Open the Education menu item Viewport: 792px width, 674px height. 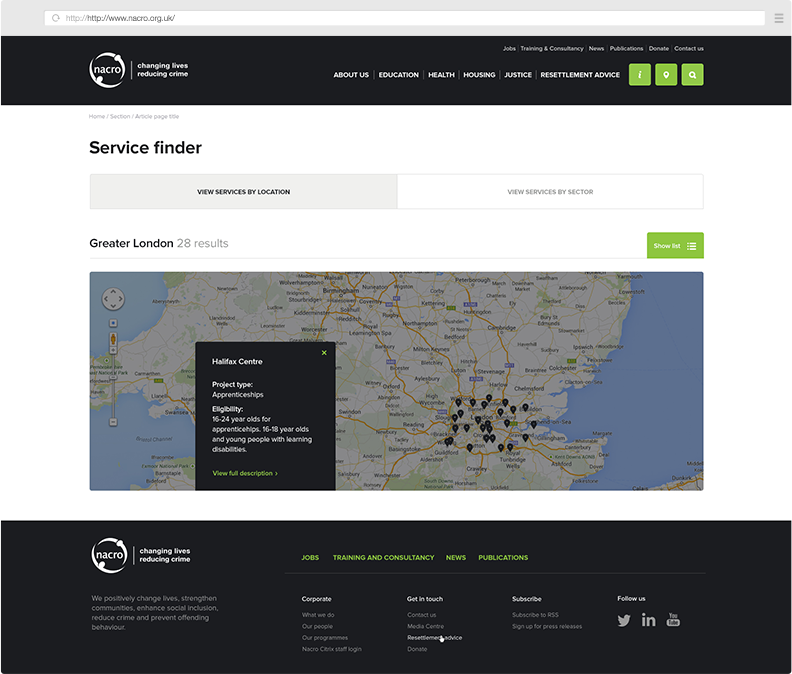click(x=399, y=75)
